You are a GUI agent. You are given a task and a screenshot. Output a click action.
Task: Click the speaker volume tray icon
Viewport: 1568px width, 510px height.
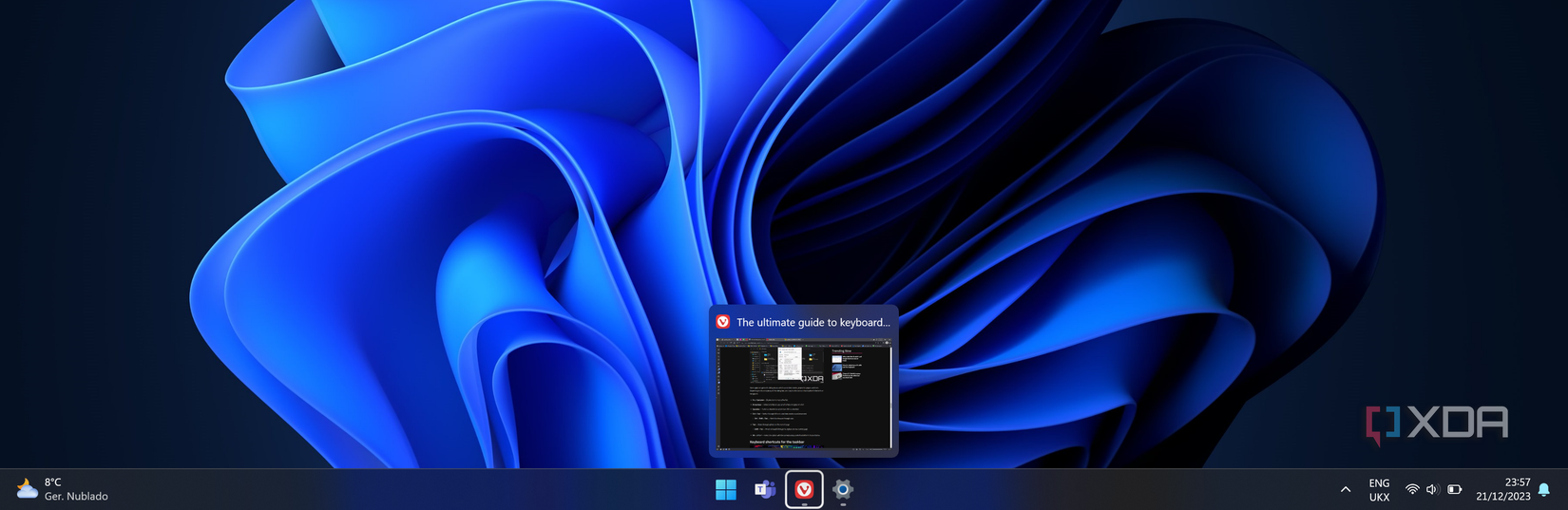[1432, 489]
